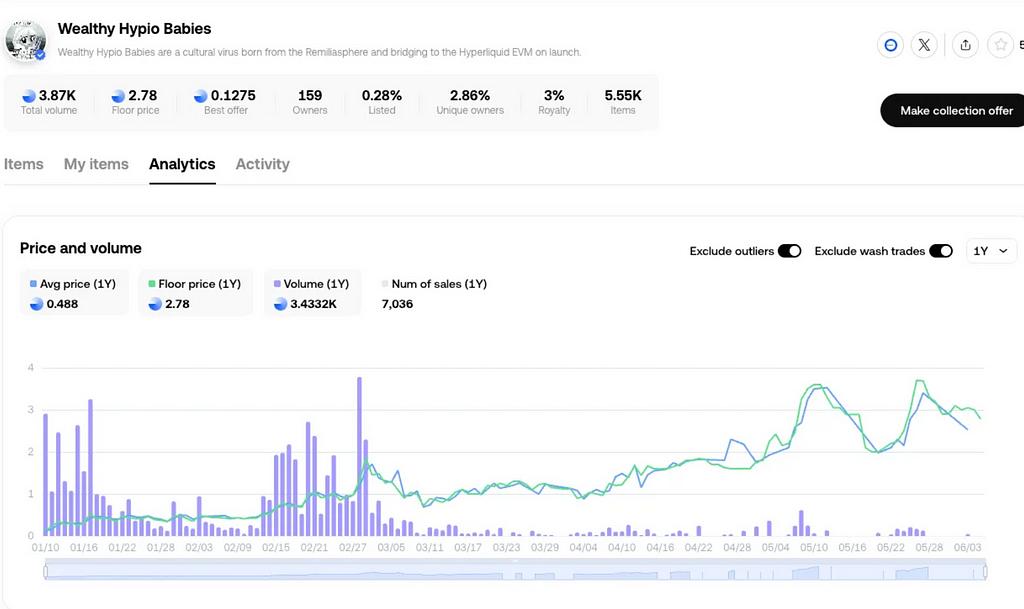The image size is (1024, 609).
Task: Click the 03/05 date label on the axis
Action: (391, 548)
